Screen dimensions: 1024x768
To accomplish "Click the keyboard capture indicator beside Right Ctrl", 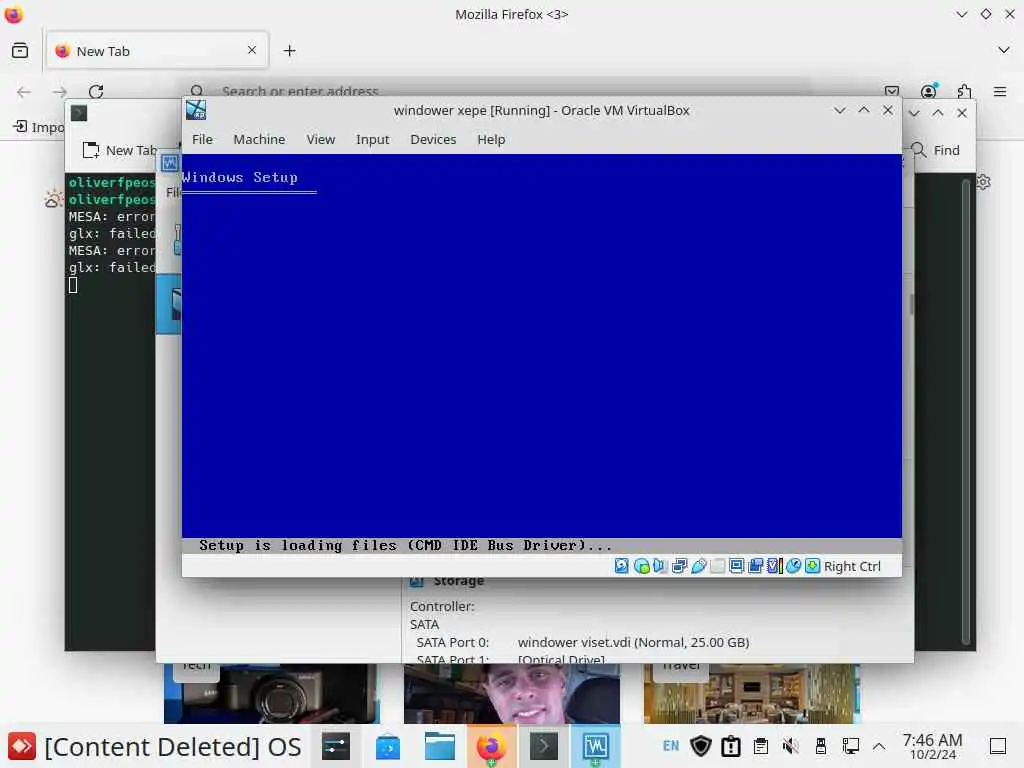I will (x=812, y=566).
